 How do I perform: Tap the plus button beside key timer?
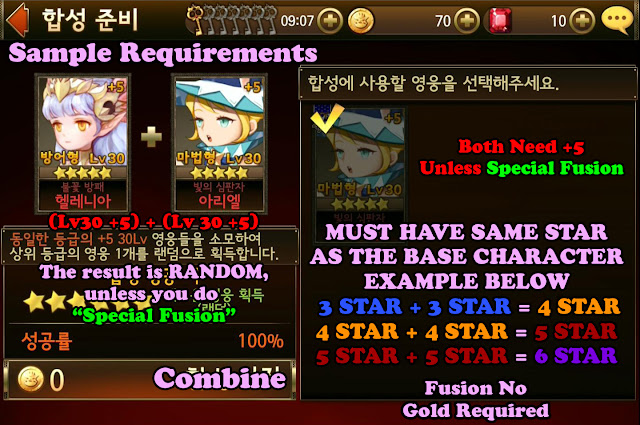tap(330, 20)
